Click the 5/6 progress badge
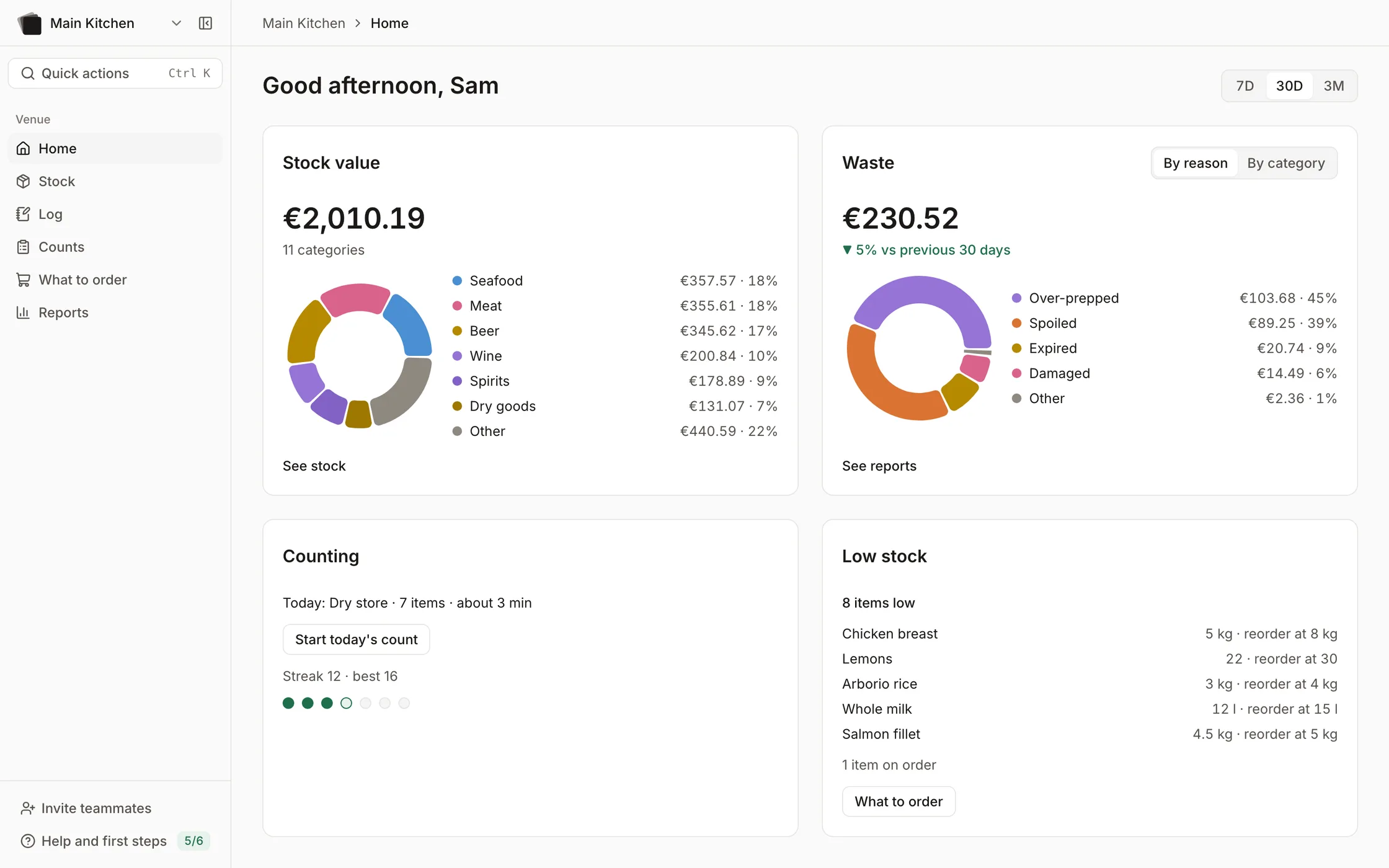The width and height of the screenshot is (1389, 868). click(193, 841)
